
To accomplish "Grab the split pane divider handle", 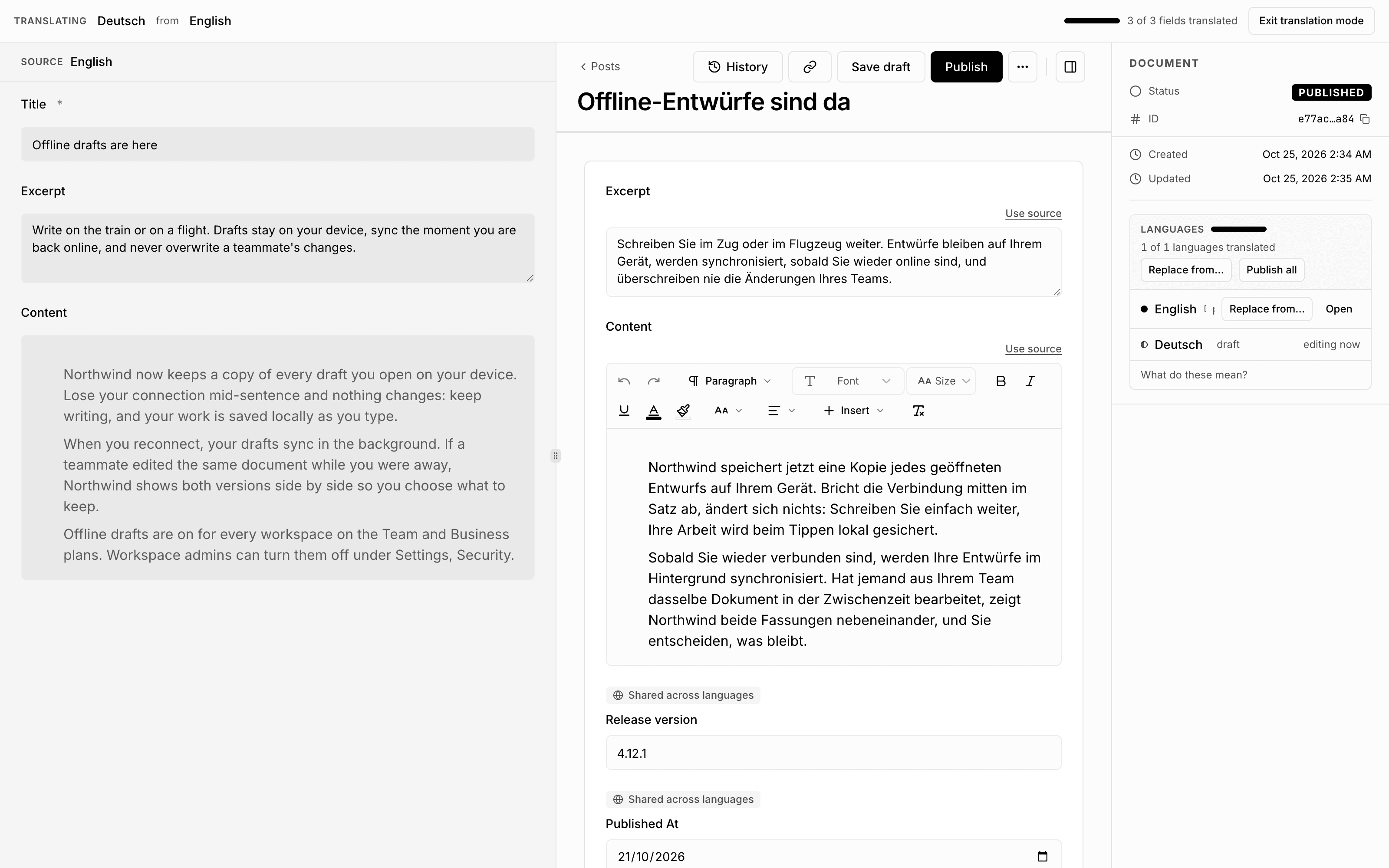I will coord(555,456).
